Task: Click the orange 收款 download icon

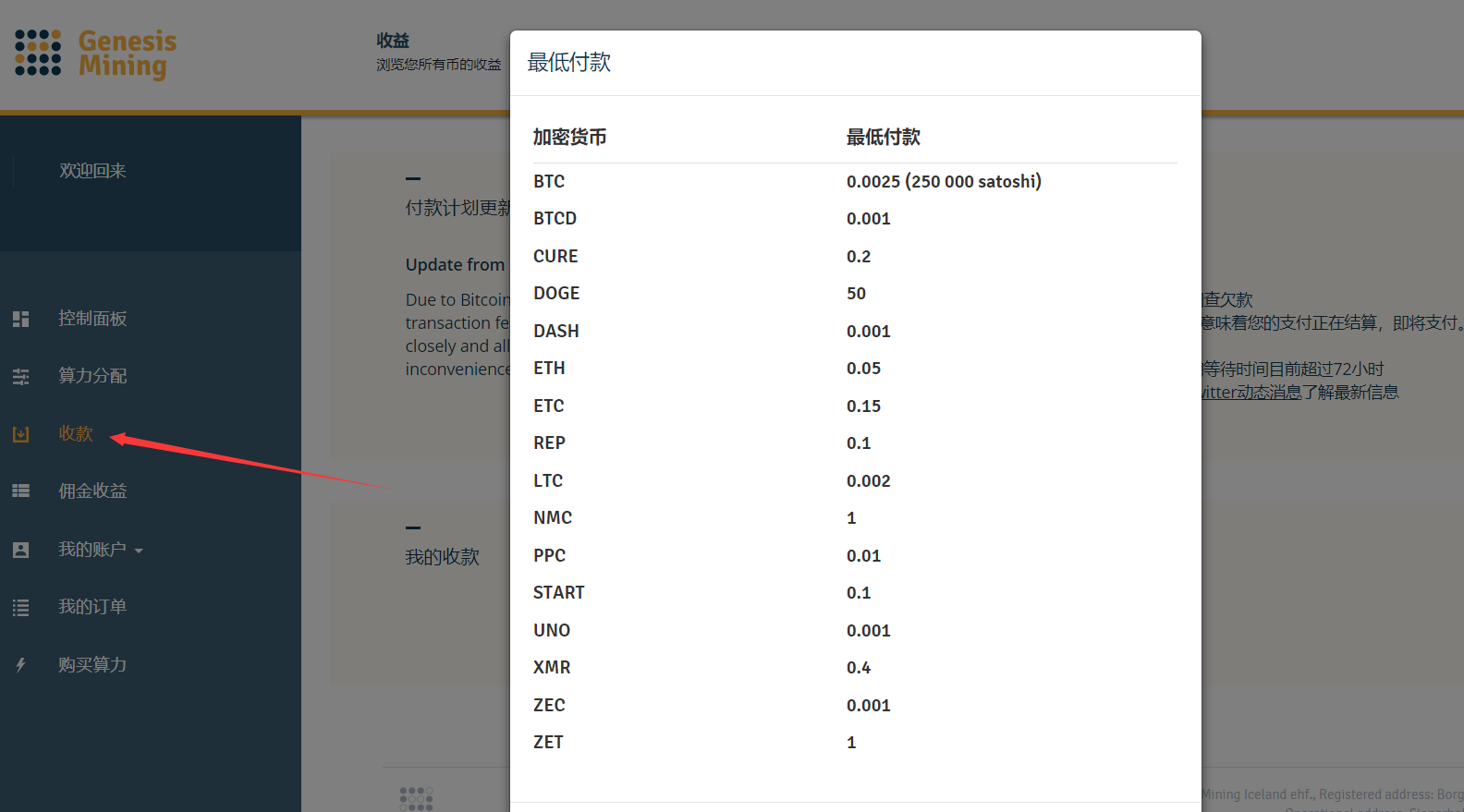Action: (21, 434)
